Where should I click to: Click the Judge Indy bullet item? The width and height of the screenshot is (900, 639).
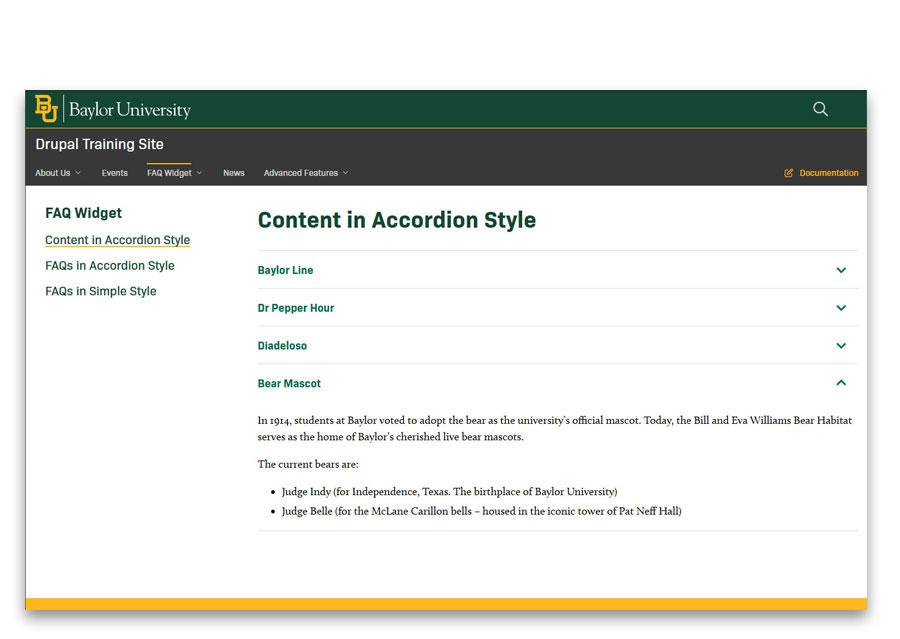(449, 491)
